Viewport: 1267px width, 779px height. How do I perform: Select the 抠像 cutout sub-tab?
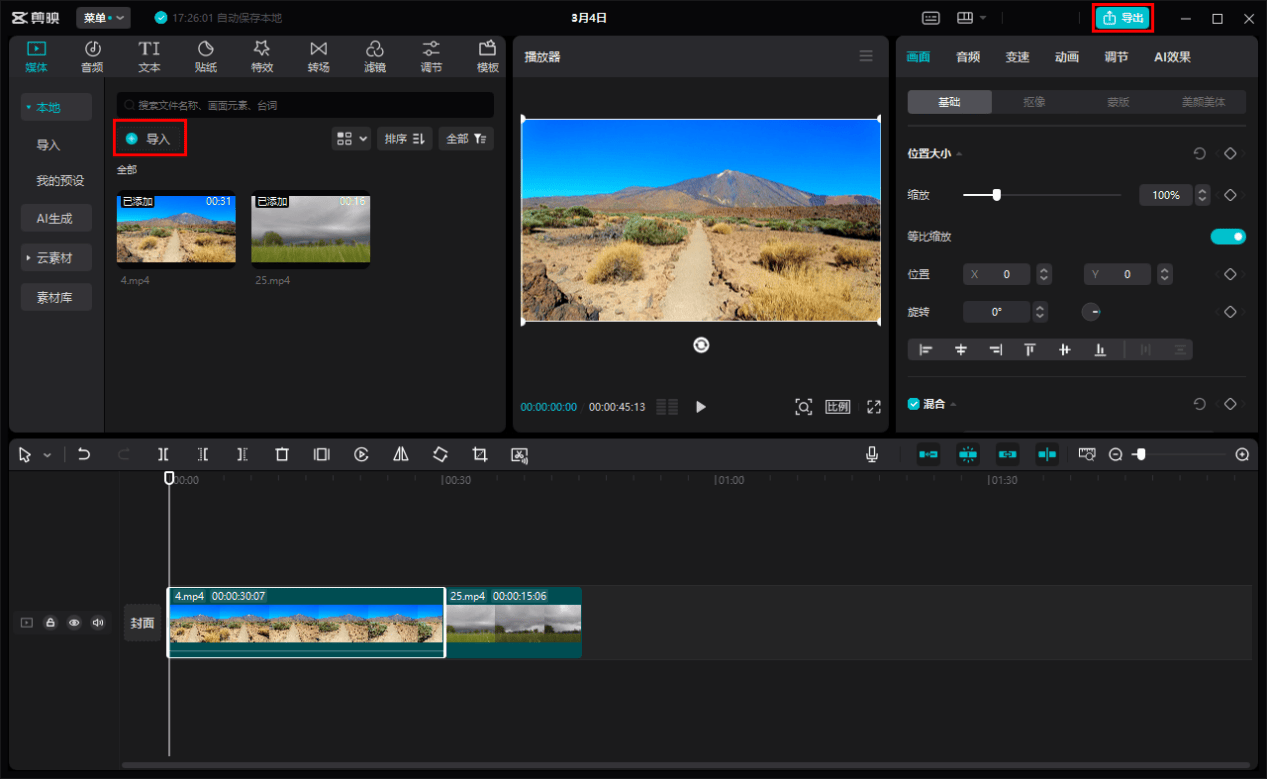(x=1034, y=102)
